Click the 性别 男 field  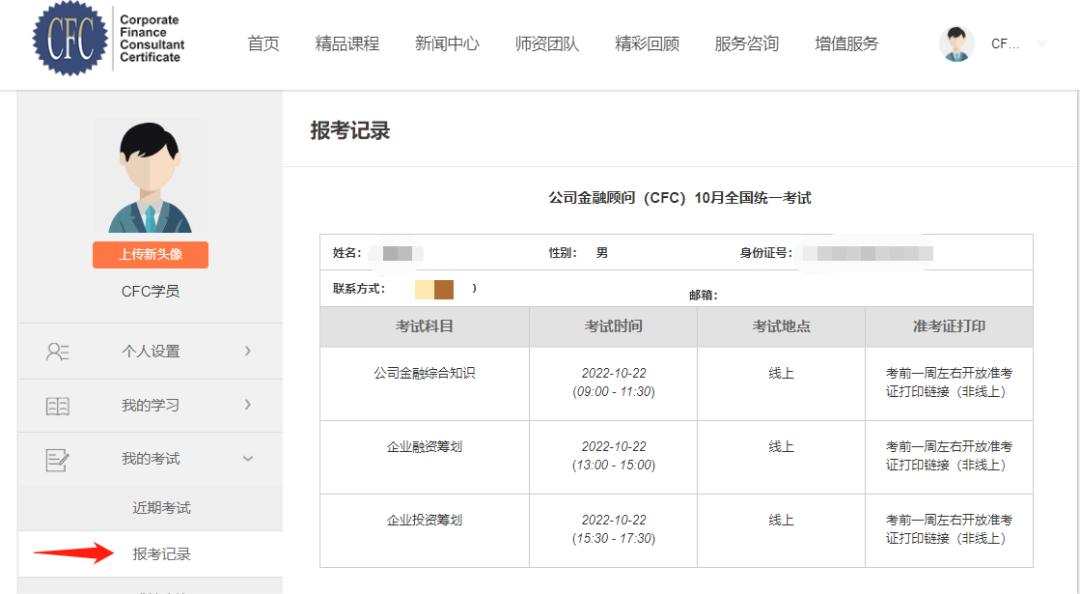(x=579, y=253)
